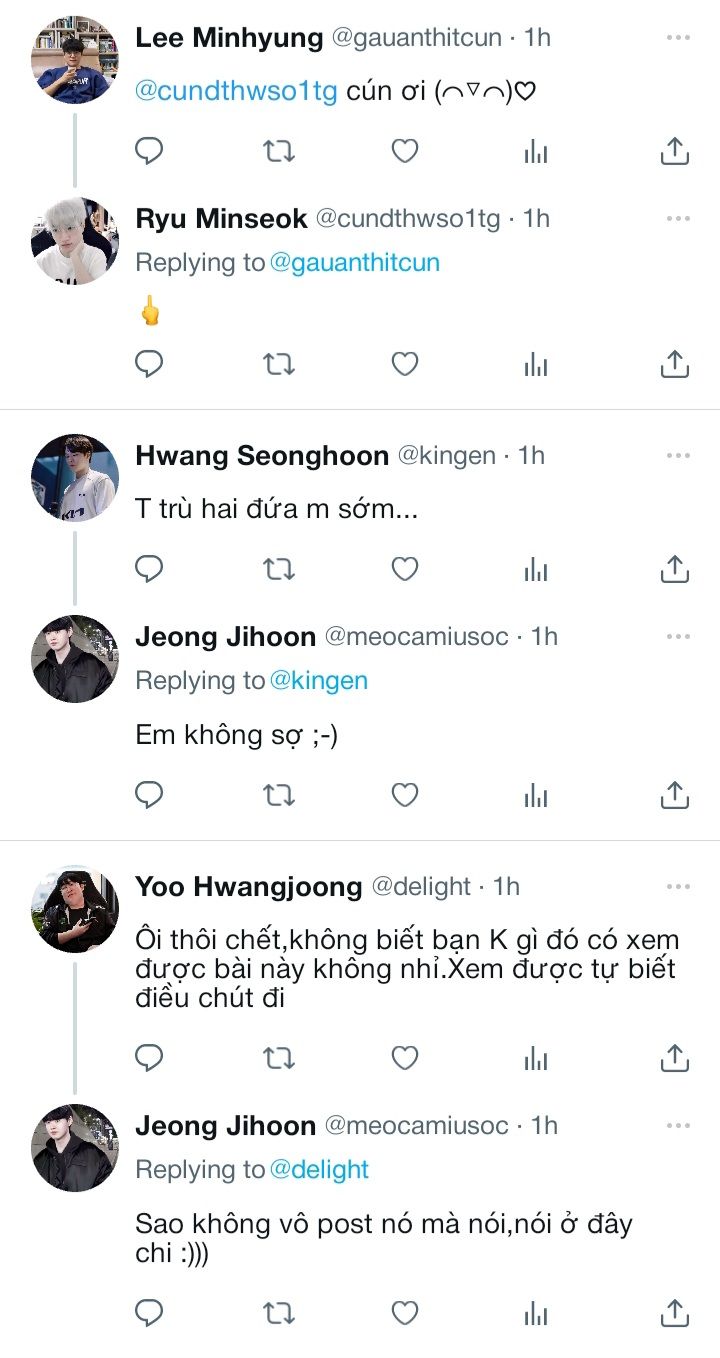Screen dimensions: 720x1358
Task: Visit the @kingen replying-to link
Action: (319, 681)
